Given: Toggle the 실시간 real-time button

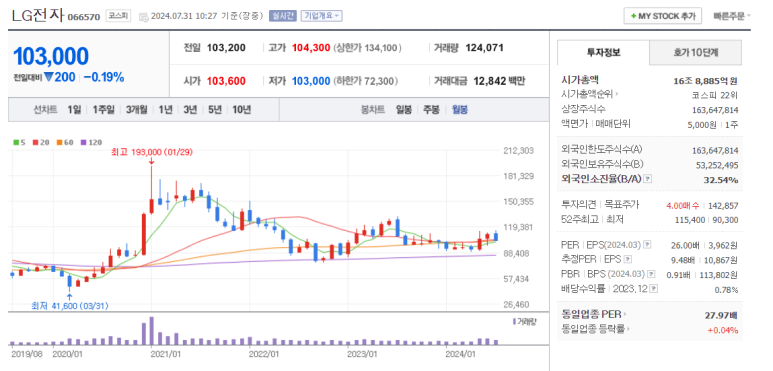Looking at the screenshot, I should (x=282, y=16).
